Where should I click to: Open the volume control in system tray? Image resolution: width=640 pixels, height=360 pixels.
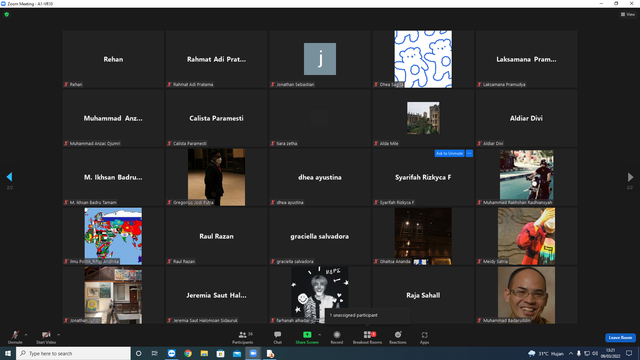coord(595,353)
